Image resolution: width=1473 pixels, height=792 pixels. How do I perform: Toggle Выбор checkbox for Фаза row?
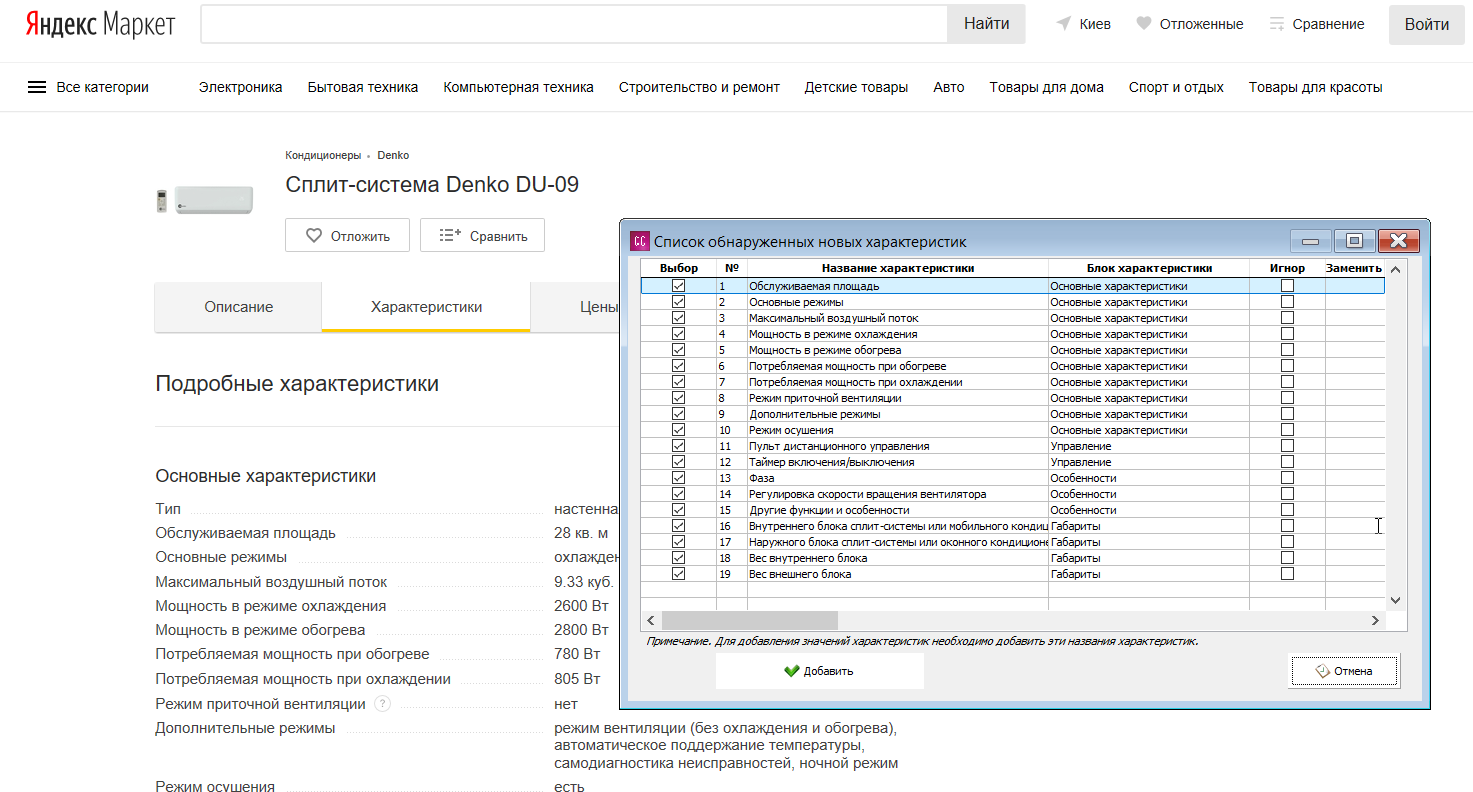point(679,478)
